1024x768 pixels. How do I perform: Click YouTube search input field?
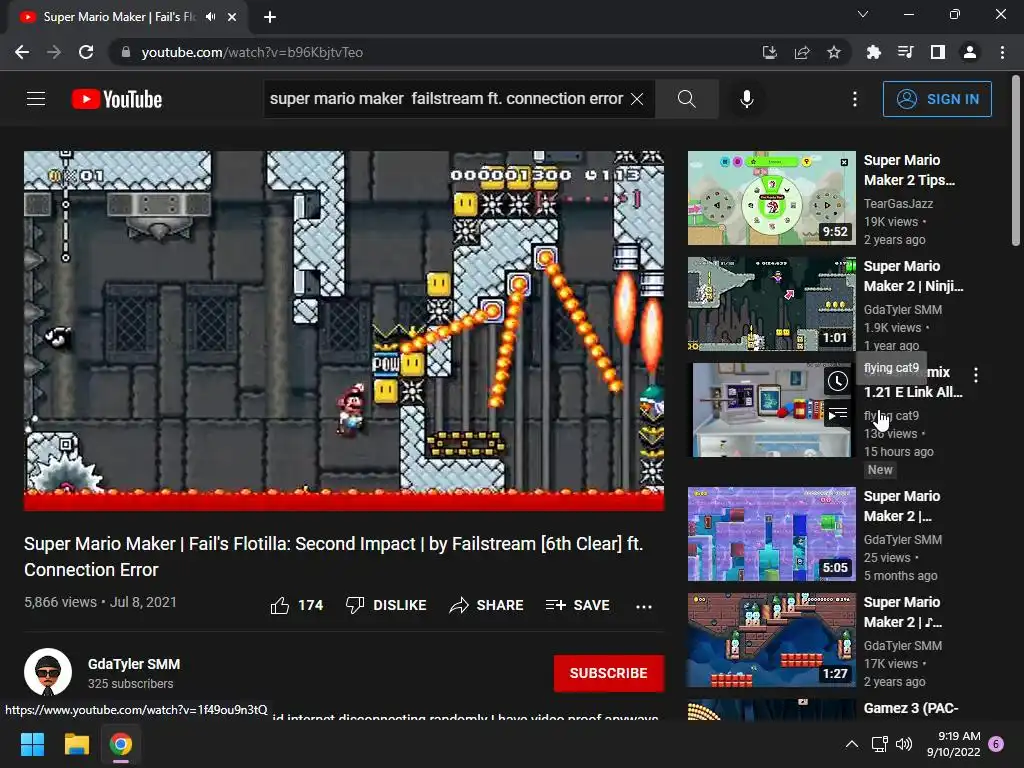click(446, 99)
